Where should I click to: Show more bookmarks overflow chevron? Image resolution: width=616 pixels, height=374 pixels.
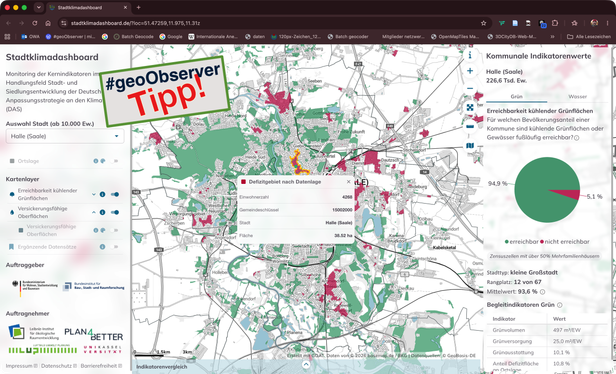(x=552, y=37)
